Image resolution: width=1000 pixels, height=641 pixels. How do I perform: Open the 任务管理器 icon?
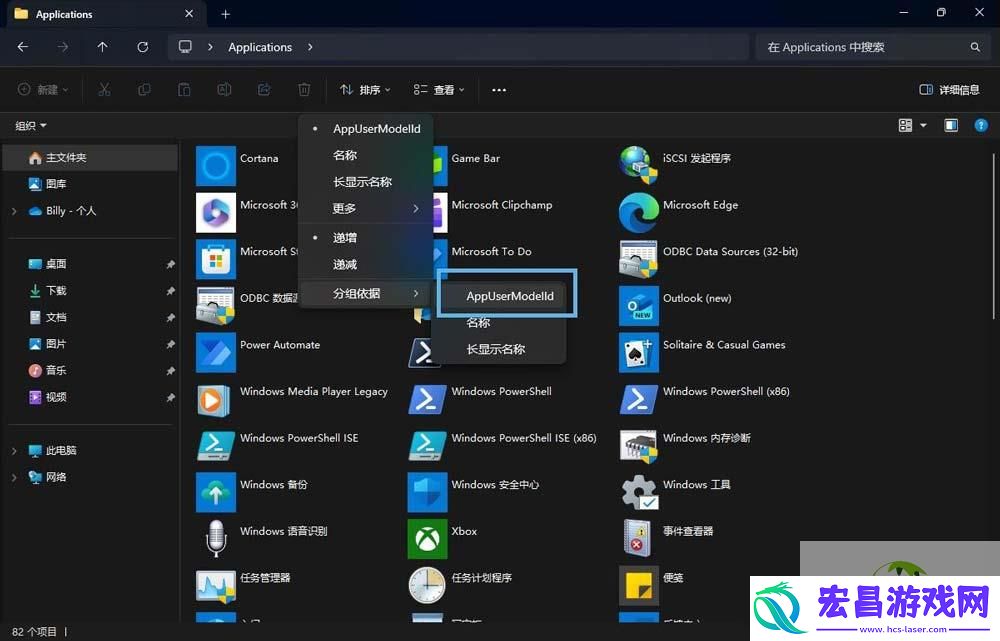[216, 585]
